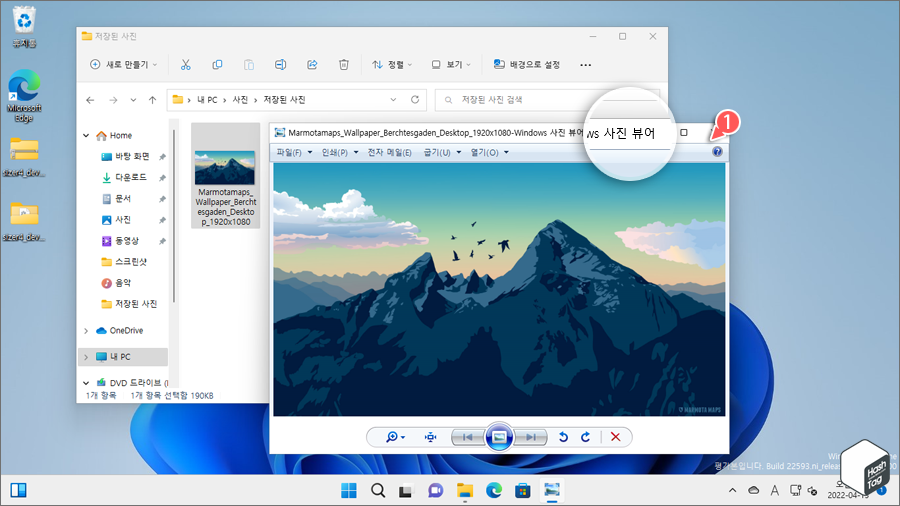900x506 pixels.
Task: Open the 새로 만들기 dropdown in Explorer
Action: [x=123, y=65]
